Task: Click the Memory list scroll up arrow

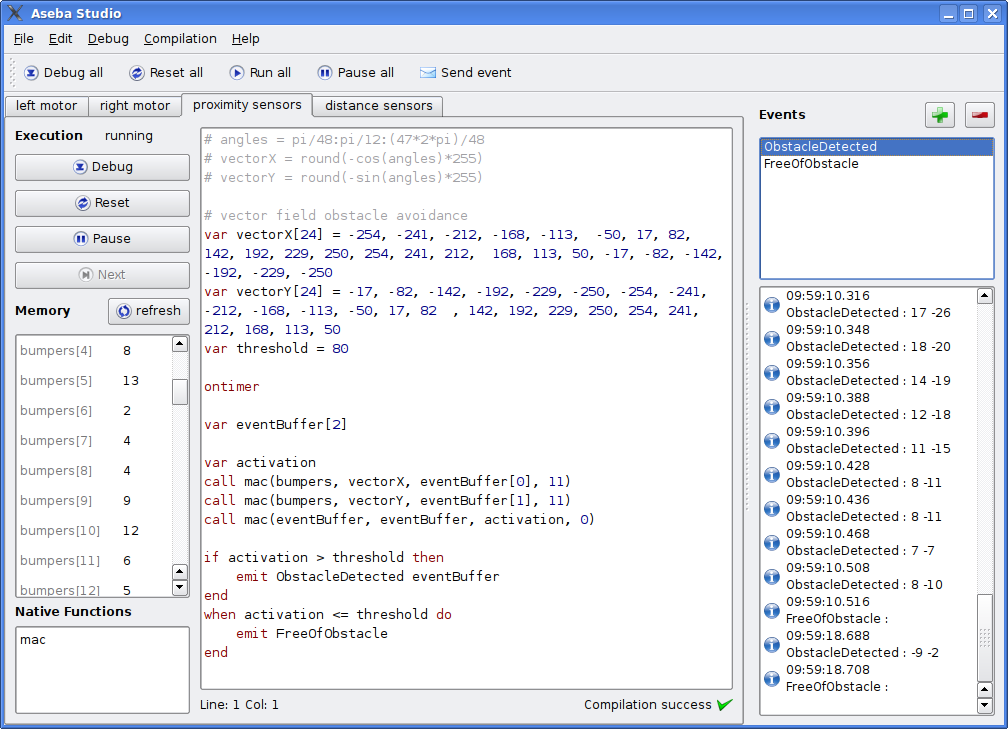Action: click(x=180, y=344)
